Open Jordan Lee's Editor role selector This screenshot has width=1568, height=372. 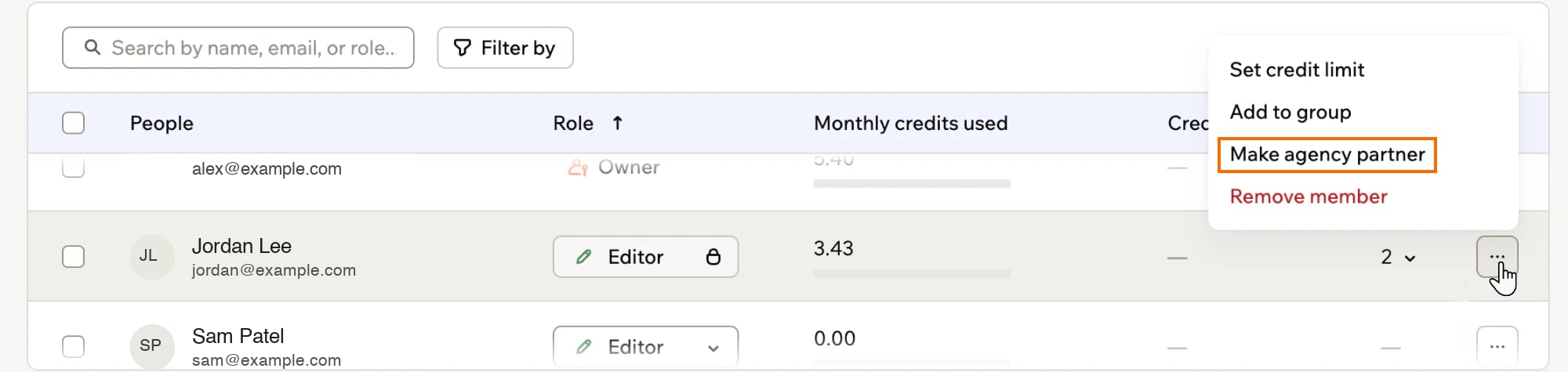coord(645,257)
